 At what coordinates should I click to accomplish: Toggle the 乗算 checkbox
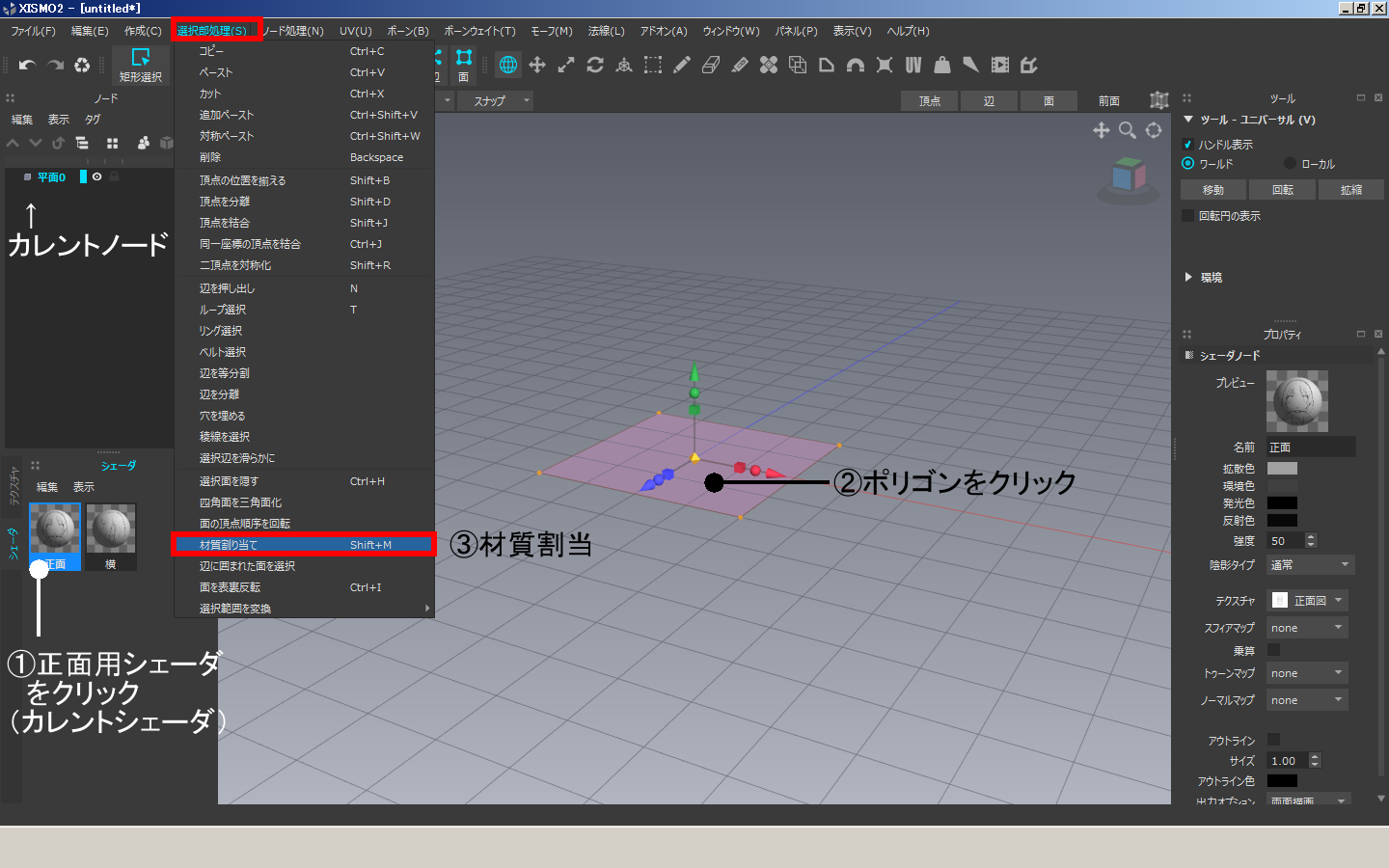tap(1273, 650)
